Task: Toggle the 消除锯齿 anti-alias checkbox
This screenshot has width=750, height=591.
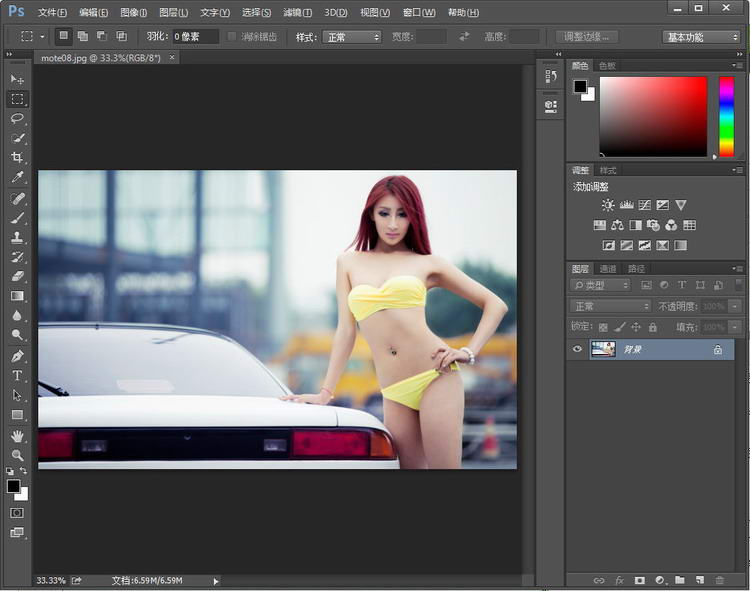Action: click(233, 37)
